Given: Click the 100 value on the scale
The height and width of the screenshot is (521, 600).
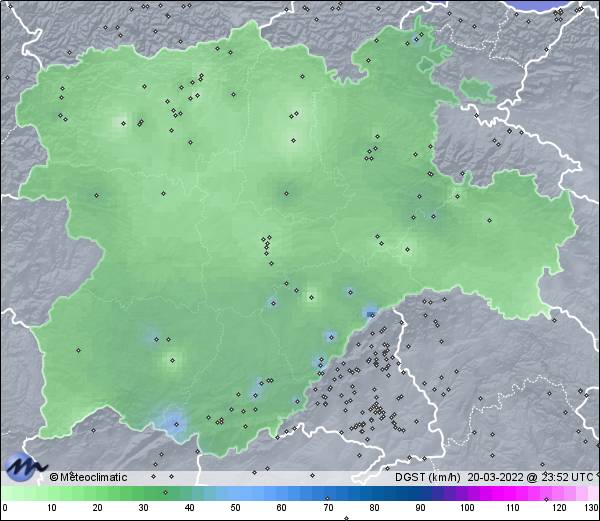Looking at the screenshot, I should 467,508.
